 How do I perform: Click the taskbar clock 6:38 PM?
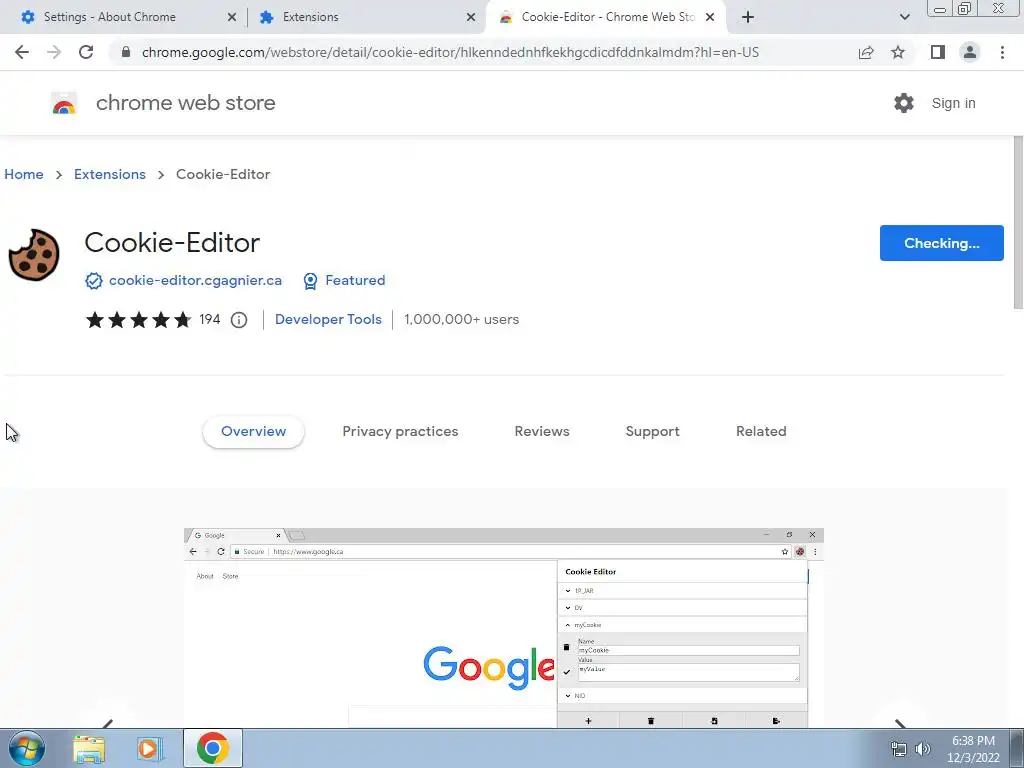tap(973, 741)
